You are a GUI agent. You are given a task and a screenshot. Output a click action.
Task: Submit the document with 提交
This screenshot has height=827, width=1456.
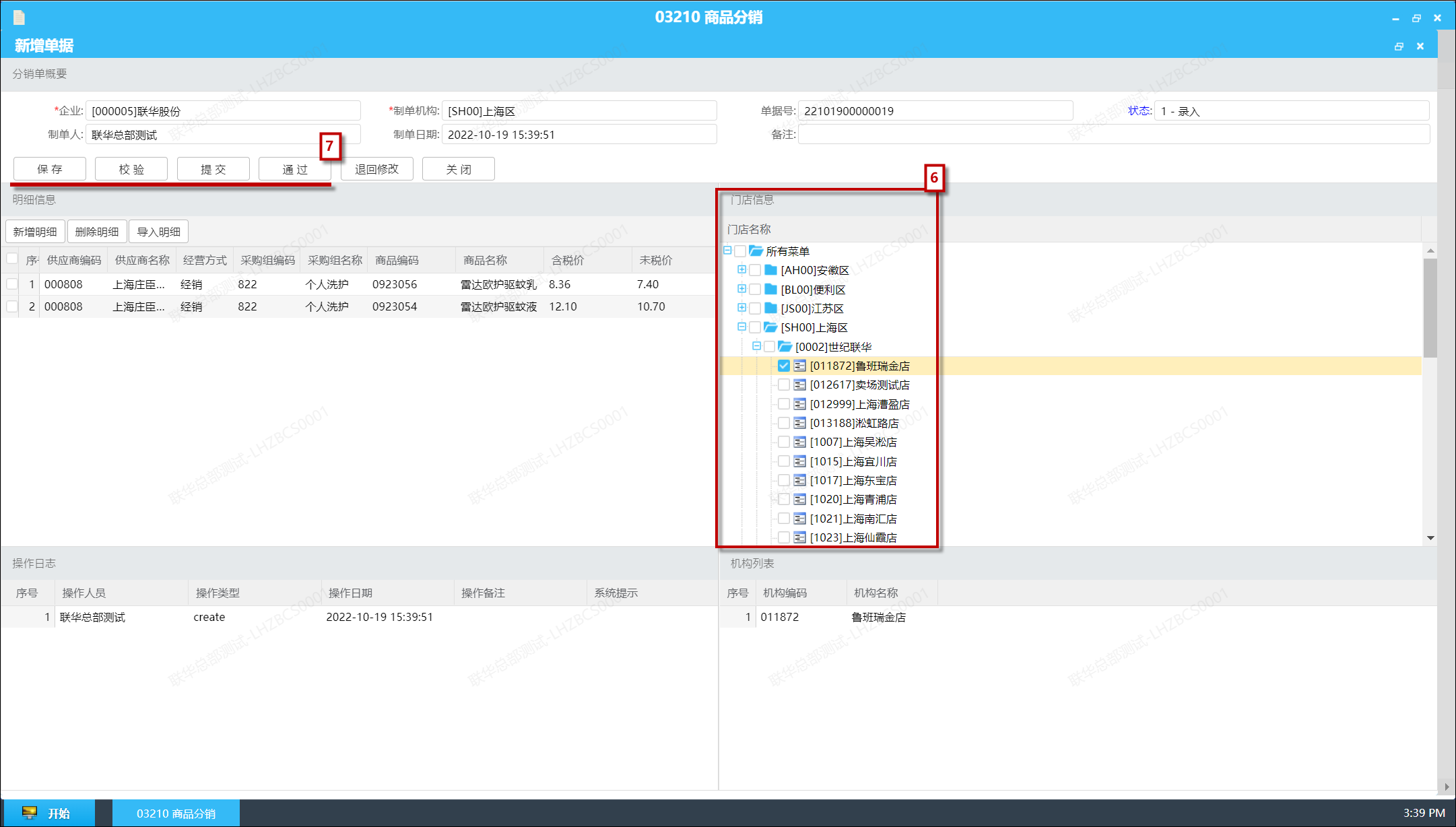213,169
